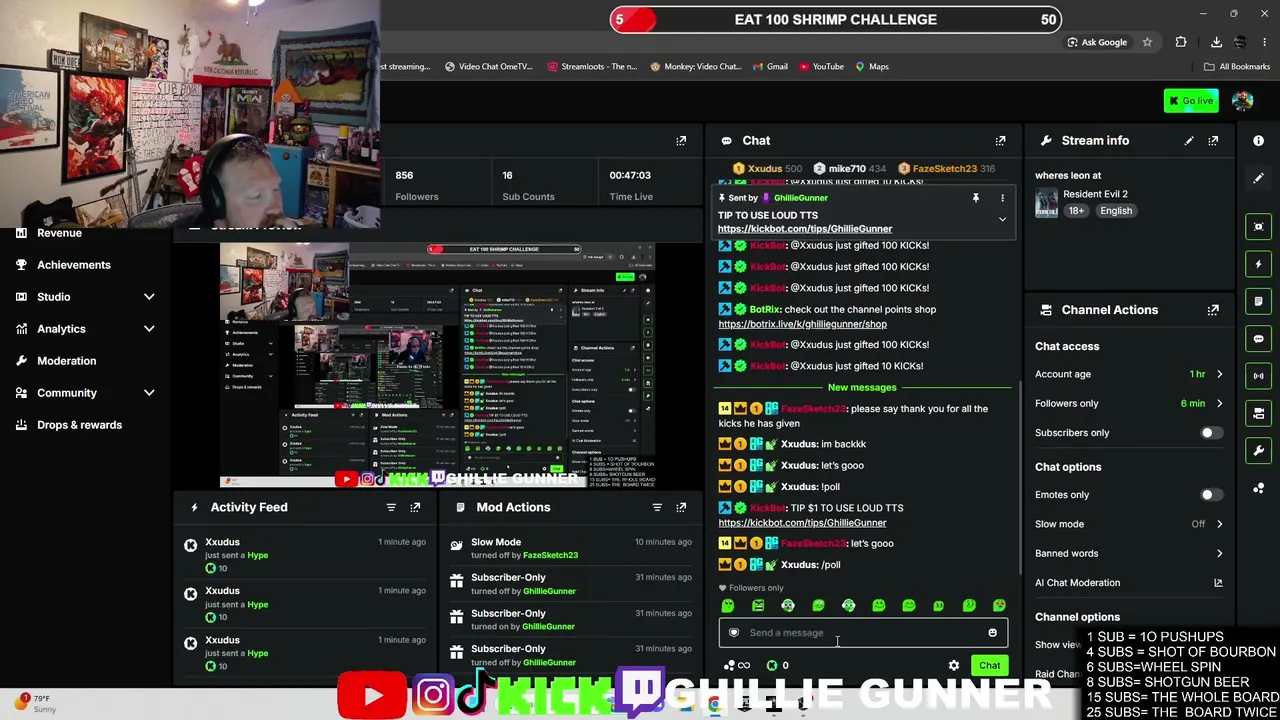
Task: Click the green Go live button
Action: coord(1191,101)
